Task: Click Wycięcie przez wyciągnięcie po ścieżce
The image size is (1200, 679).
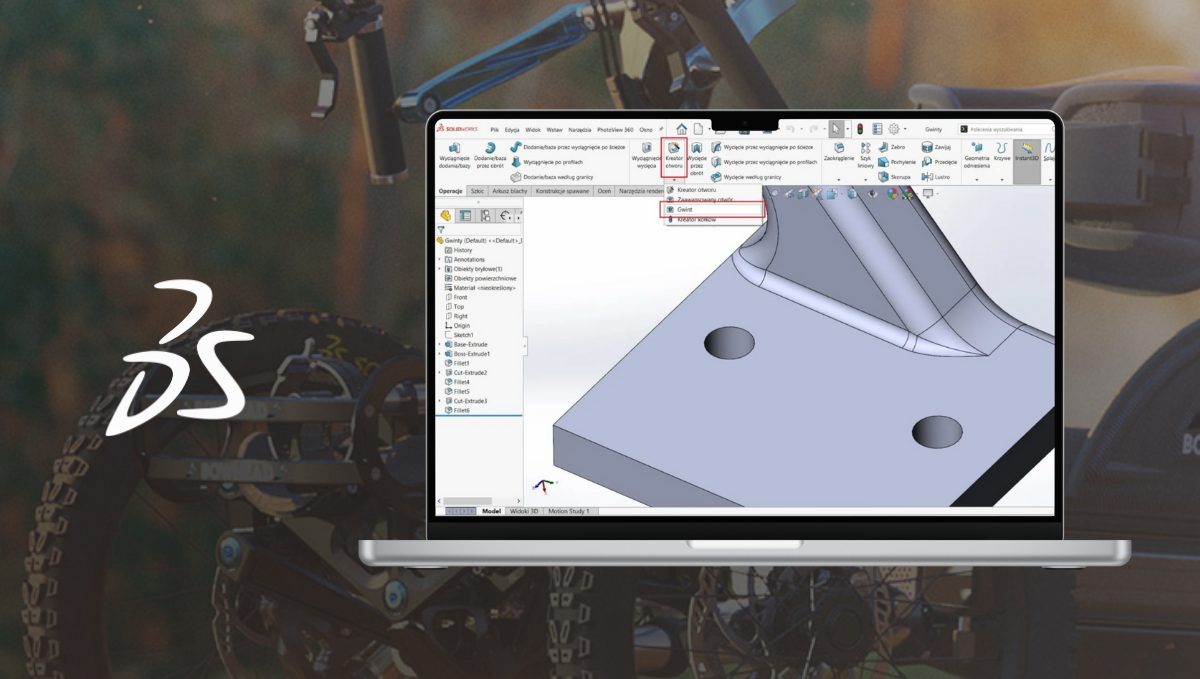Action: coord(764,147)
